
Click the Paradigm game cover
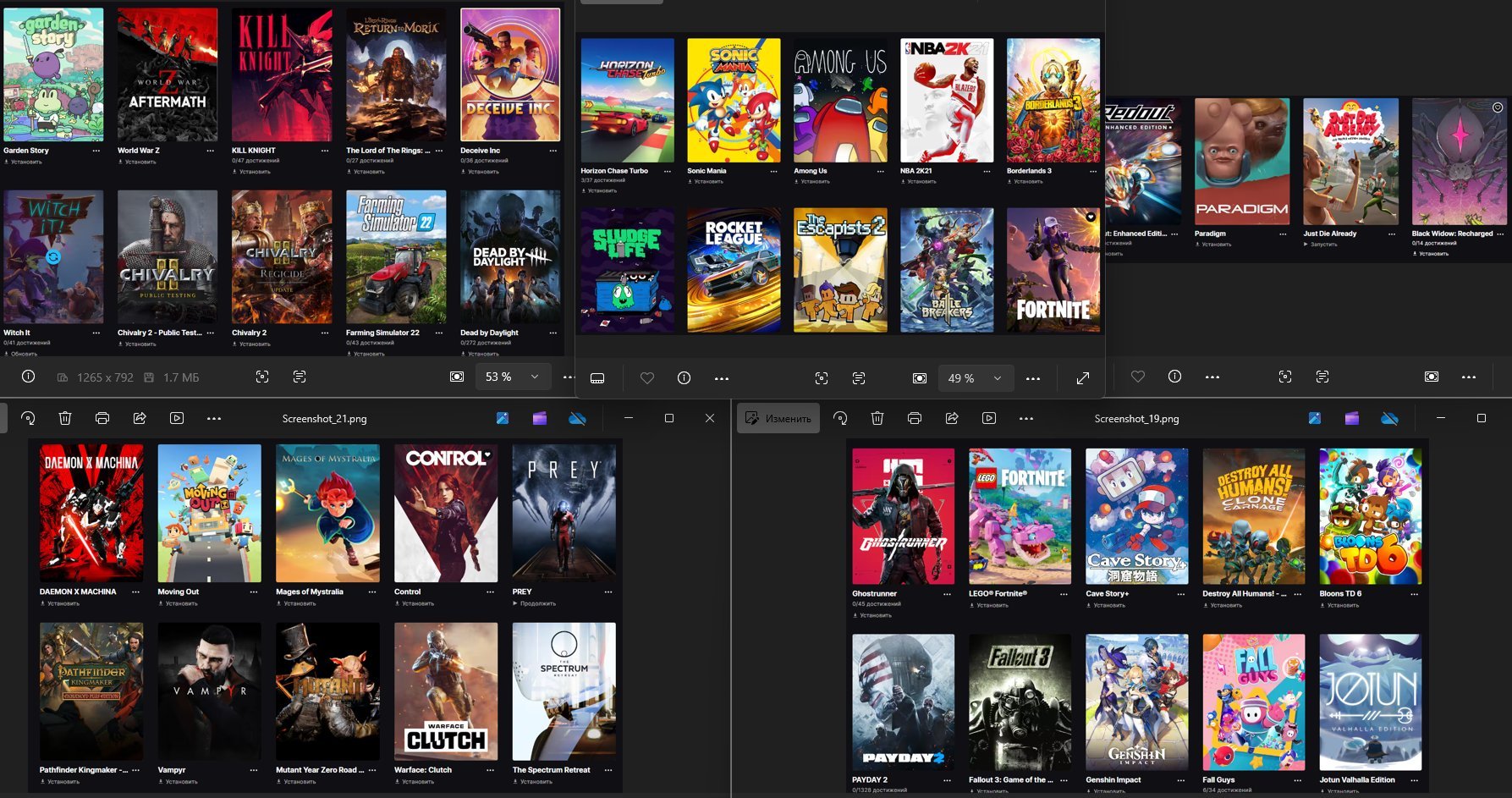point(1242,161)
